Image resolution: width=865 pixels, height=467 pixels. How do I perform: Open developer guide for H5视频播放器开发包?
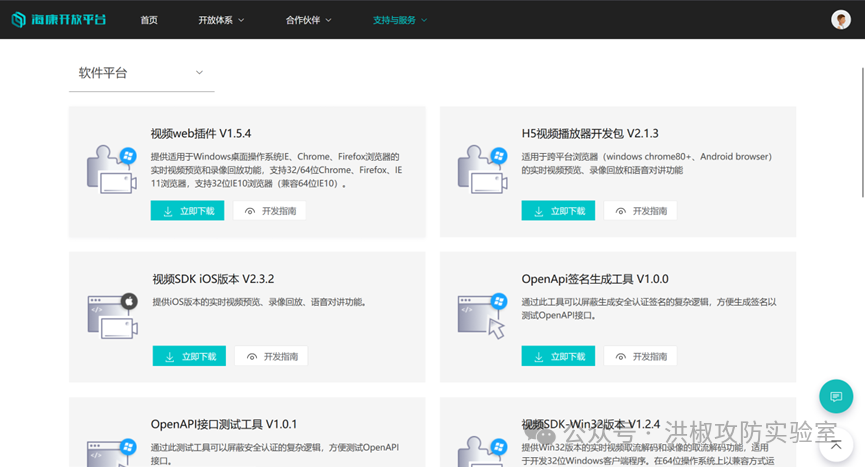[640, 211]
